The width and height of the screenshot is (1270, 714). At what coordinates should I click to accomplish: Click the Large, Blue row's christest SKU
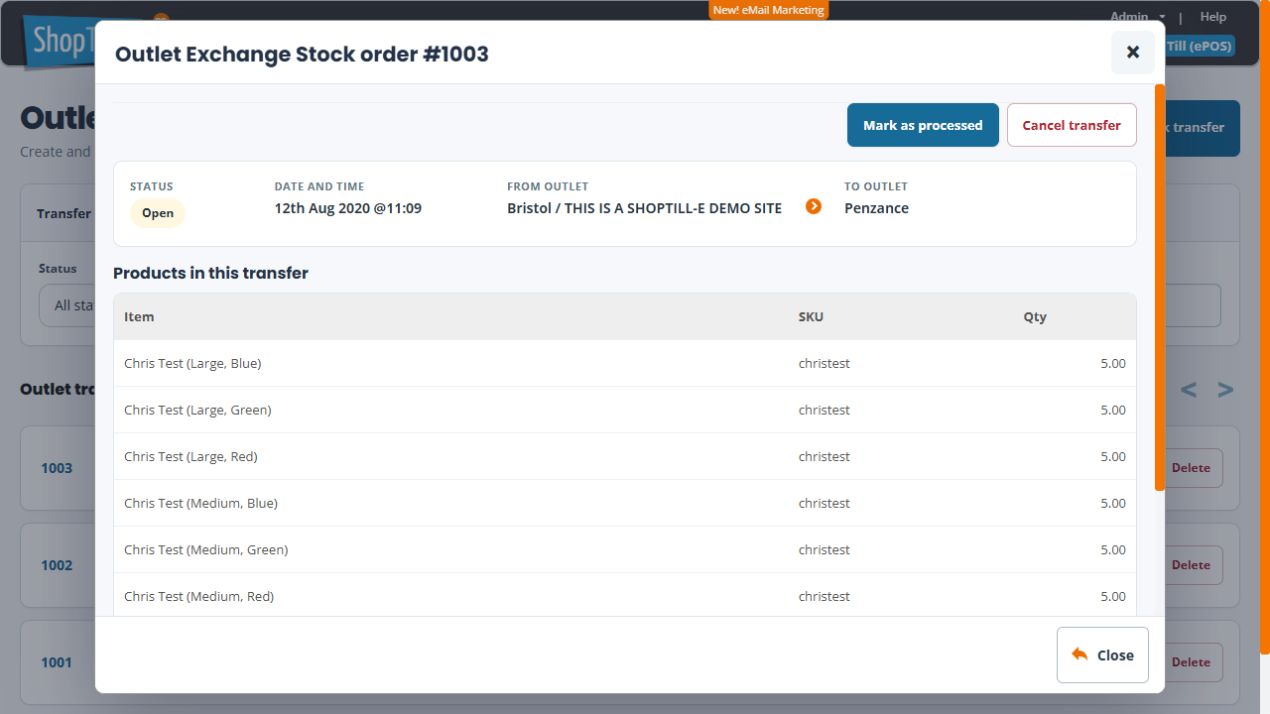(x=824, y=363)
